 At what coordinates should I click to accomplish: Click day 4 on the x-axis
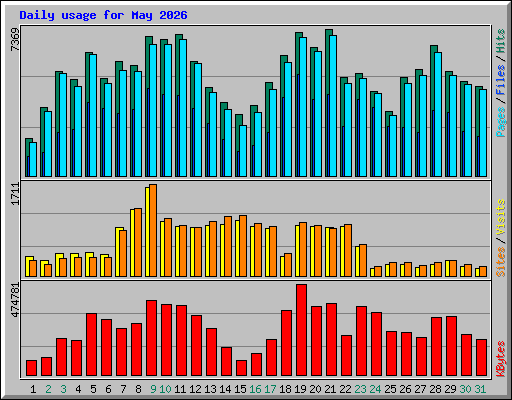(x=78, y=389)
